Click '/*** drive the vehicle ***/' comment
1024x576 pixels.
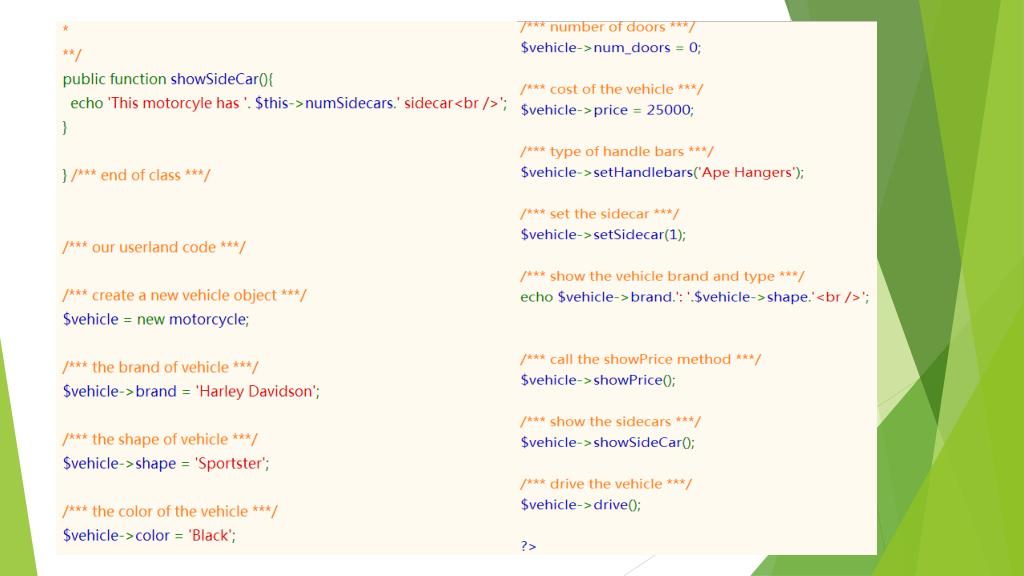pos(606,484)
